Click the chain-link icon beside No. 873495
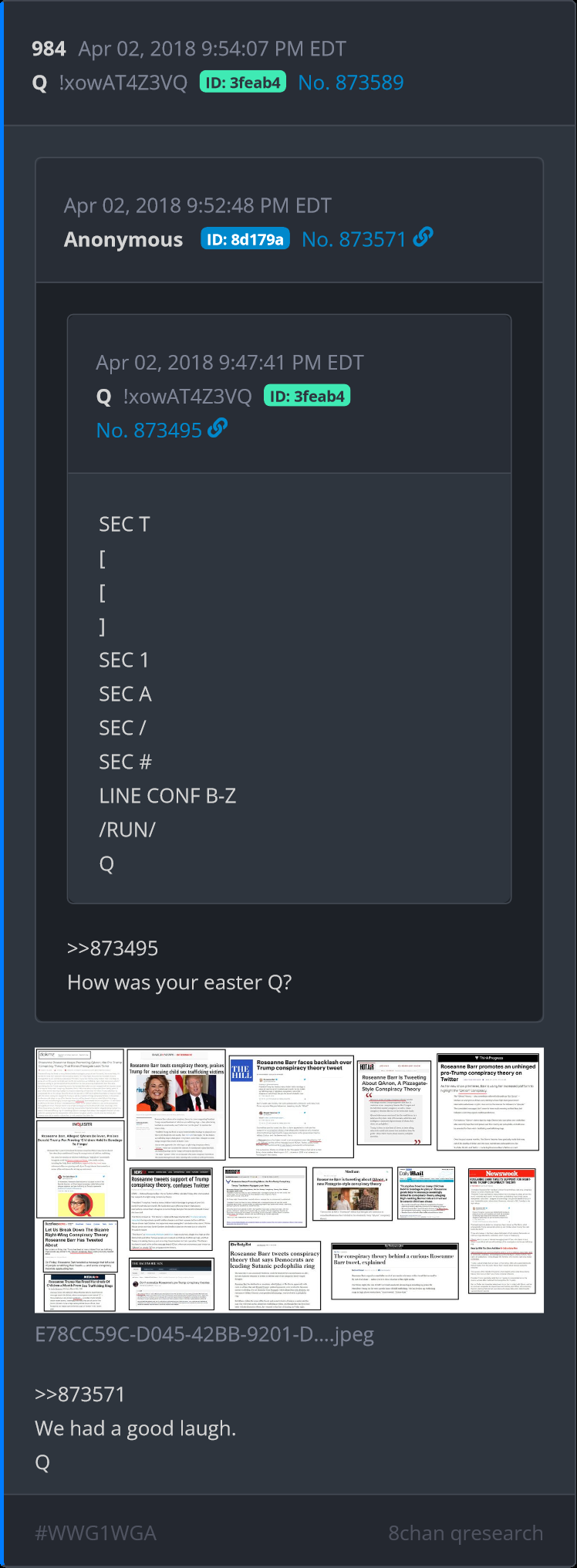This screenshot has width=577, height=1568. [218, 429]
